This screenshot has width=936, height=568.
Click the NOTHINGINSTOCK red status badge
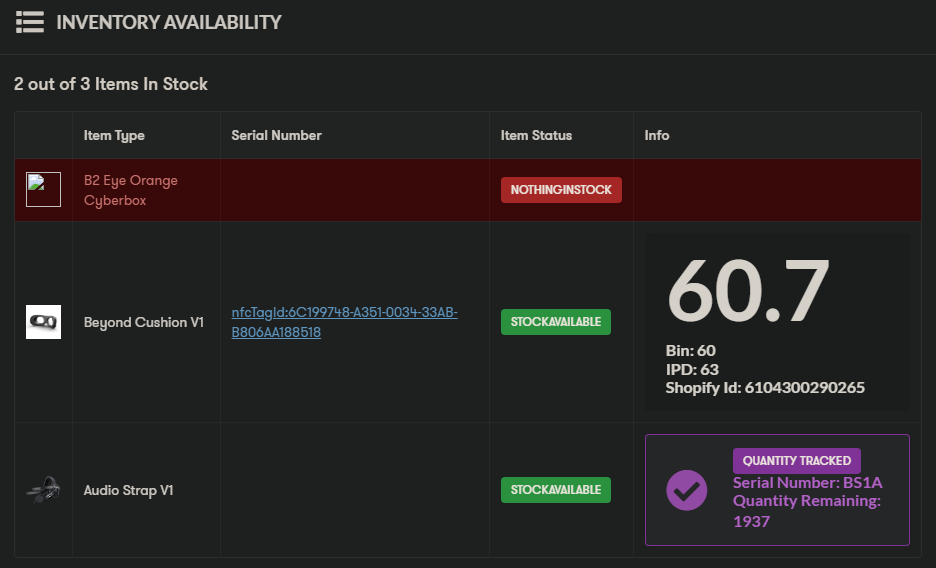point(561,190)
